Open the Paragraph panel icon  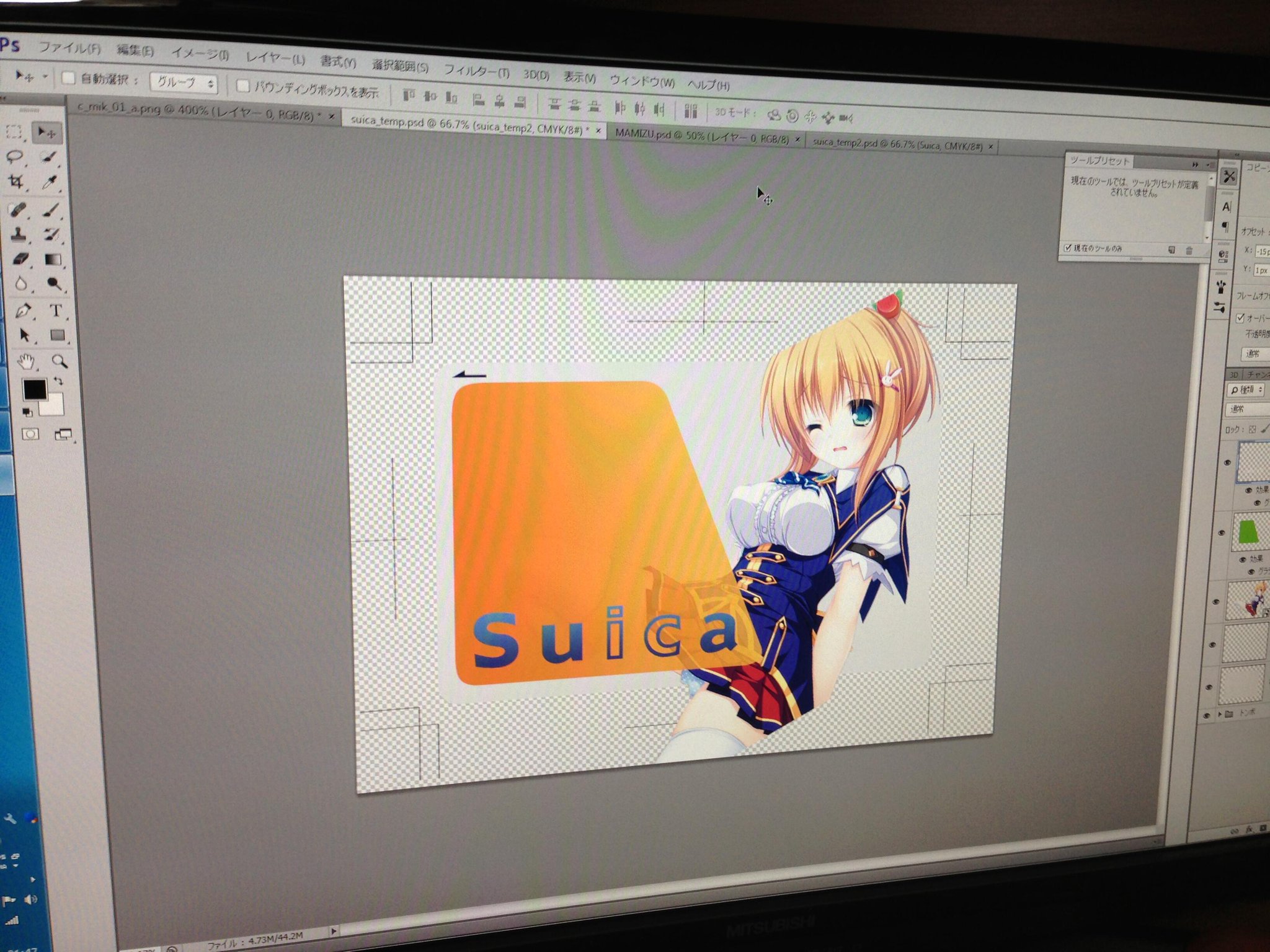[1226, 227]
